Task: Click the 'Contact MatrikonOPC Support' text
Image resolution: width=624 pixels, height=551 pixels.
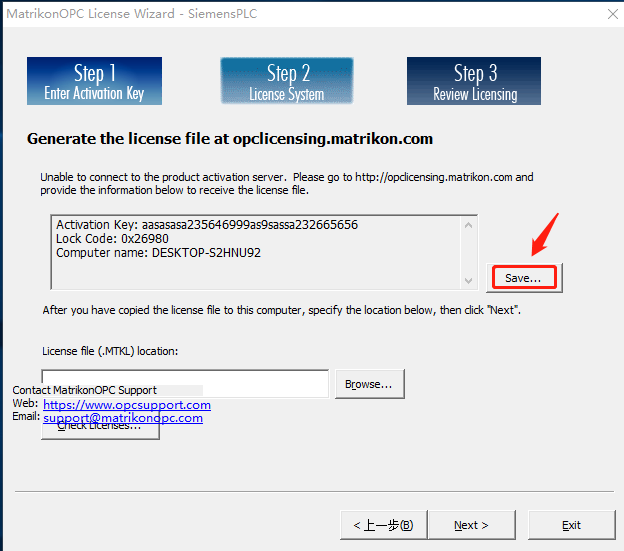Action: [84, 390]
